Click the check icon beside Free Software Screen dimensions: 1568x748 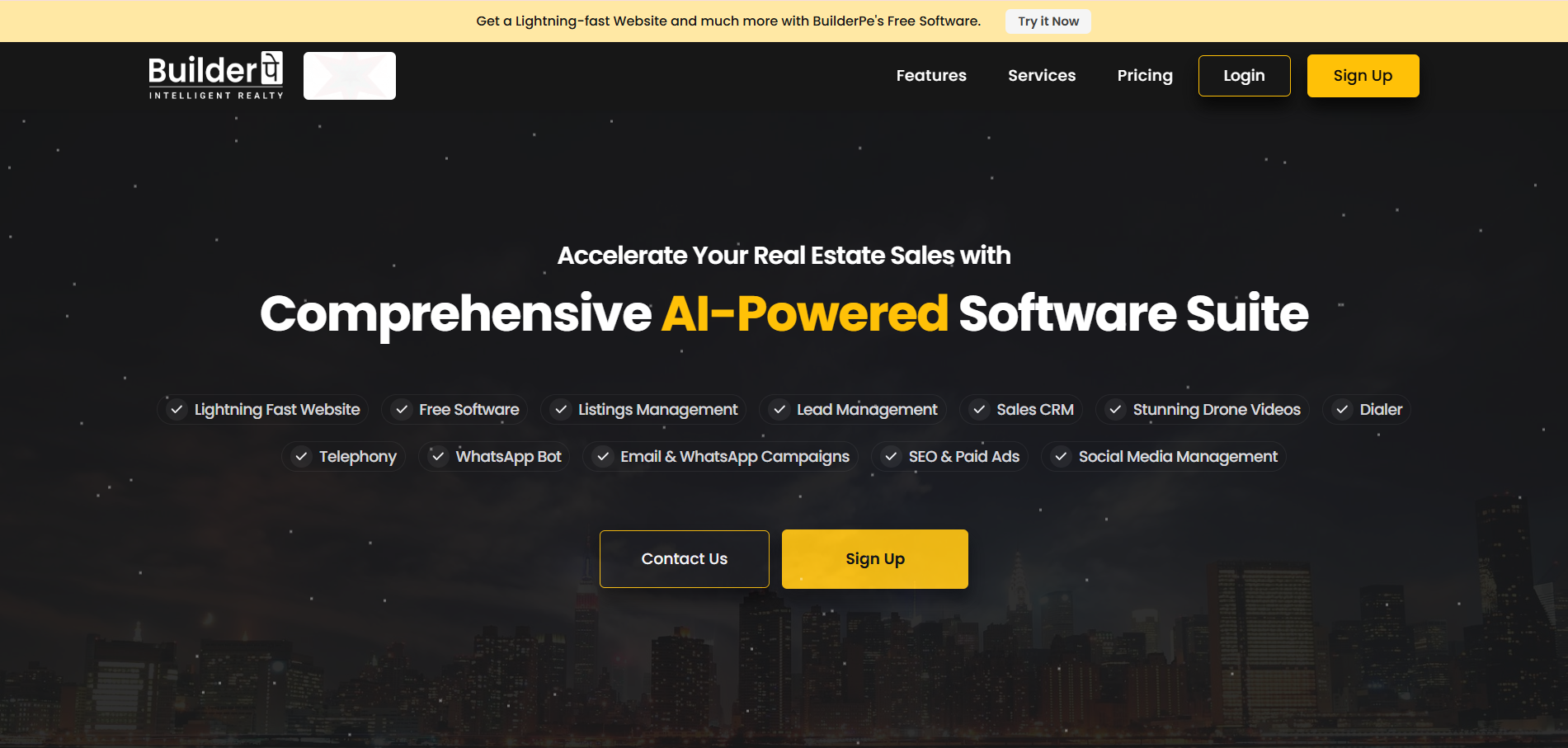click(402, 409)
